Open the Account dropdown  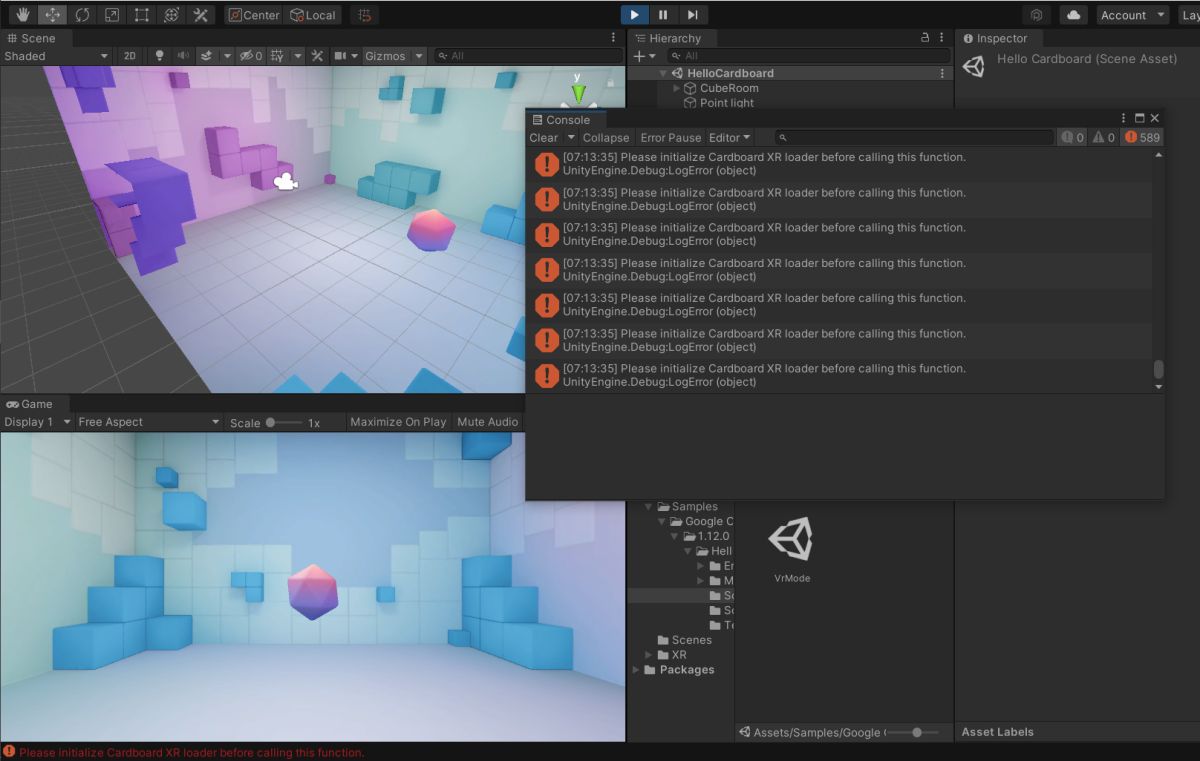(1133, 15)
